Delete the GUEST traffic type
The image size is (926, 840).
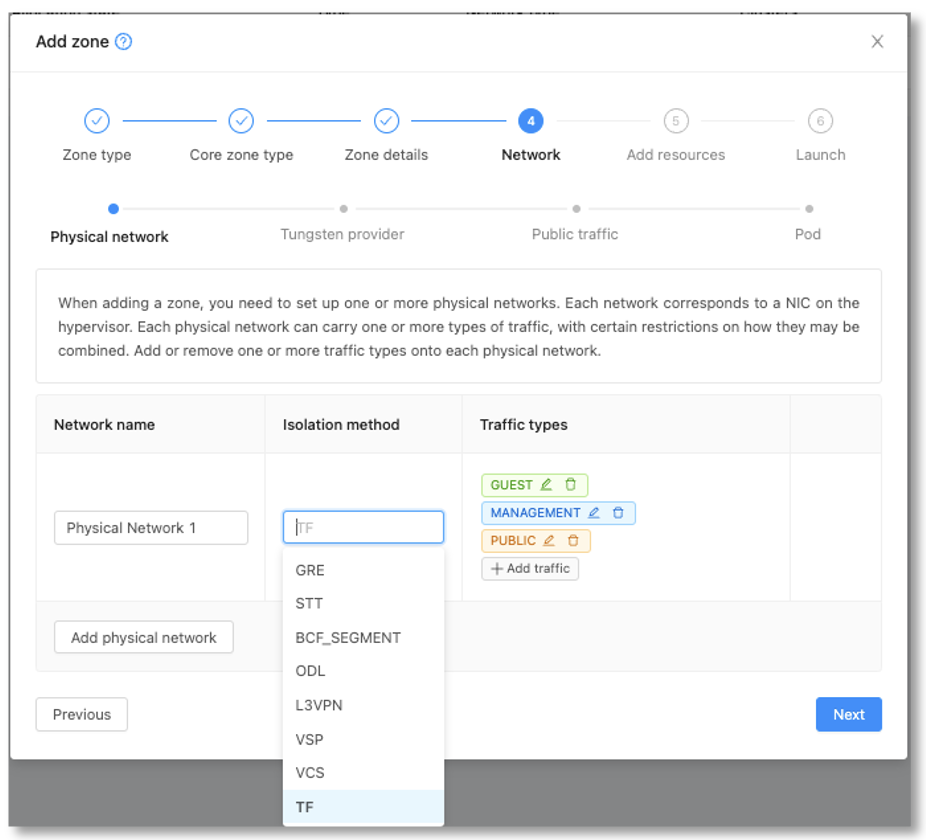pyautogui.click(x=570, y=484)
